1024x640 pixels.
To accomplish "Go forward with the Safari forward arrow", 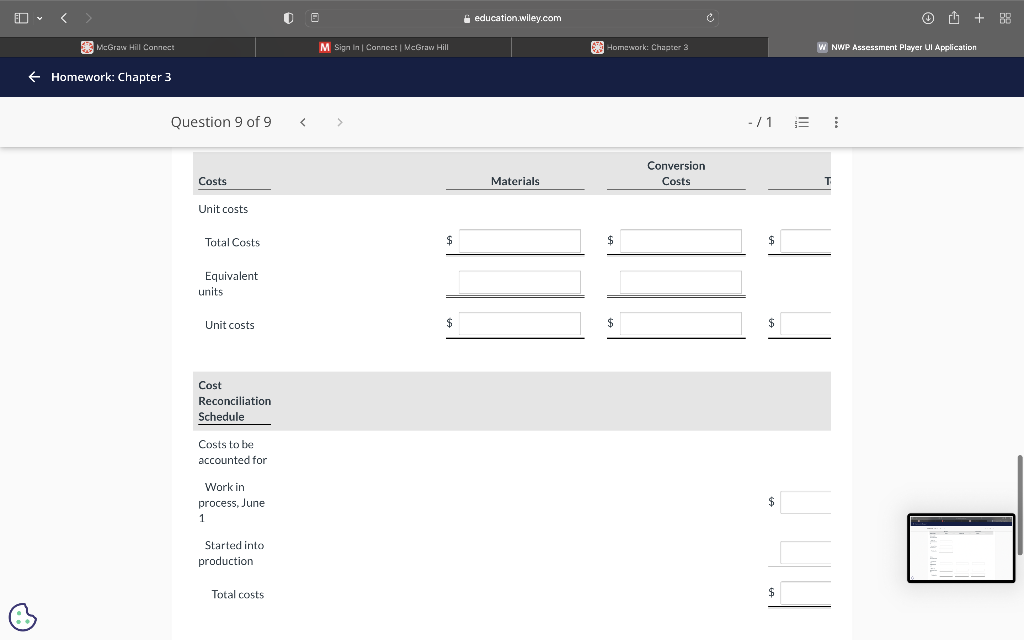I will (x=88, y=18).
